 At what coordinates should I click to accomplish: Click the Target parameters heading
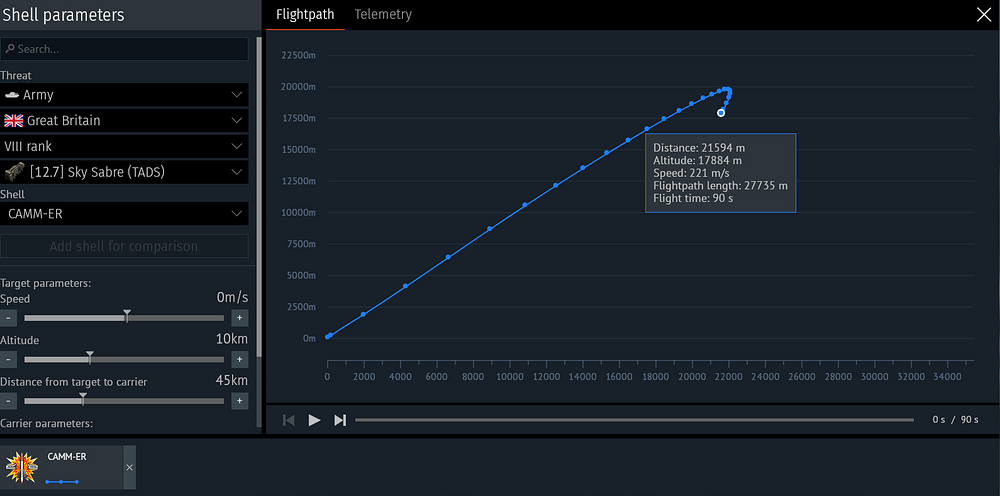(x=46, y=283)
